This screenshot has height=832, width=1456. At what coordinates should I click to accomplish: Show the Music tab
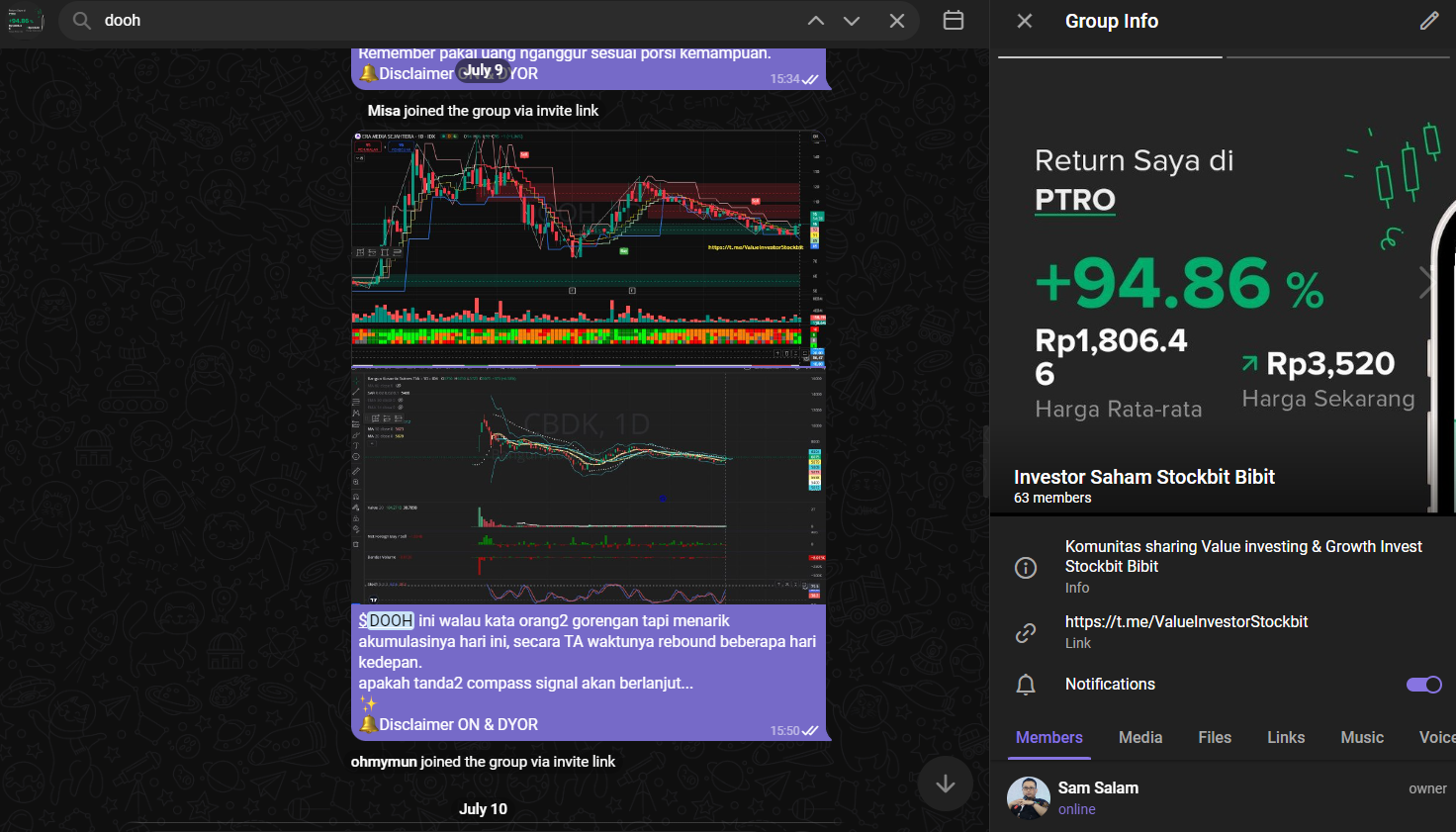point(1361,738)
